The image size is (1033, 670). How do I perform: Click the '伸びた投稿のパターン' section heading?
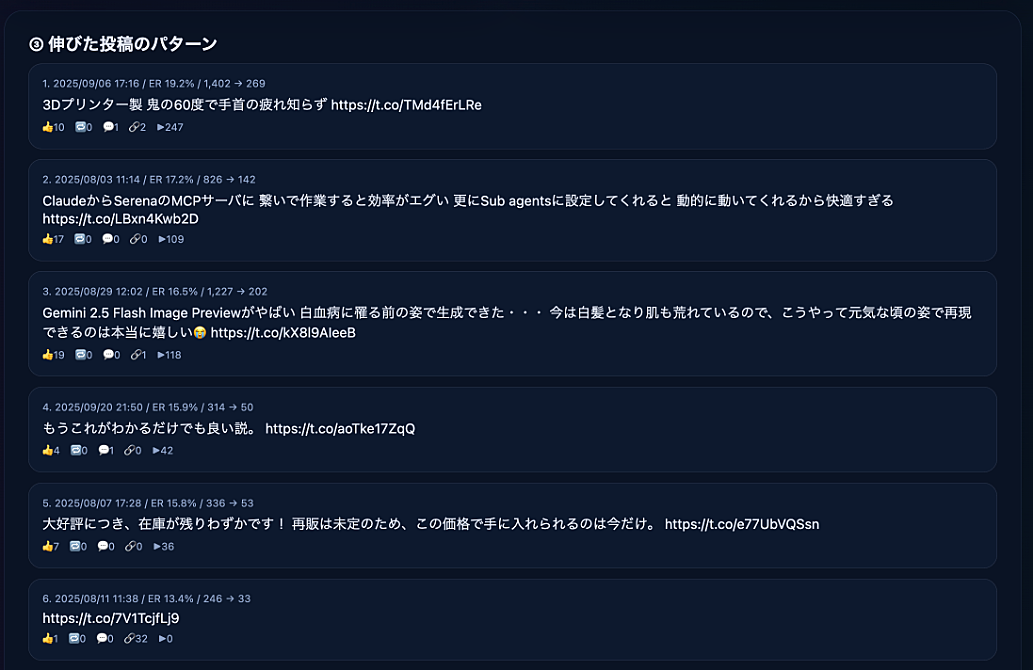tap(132, 44)
